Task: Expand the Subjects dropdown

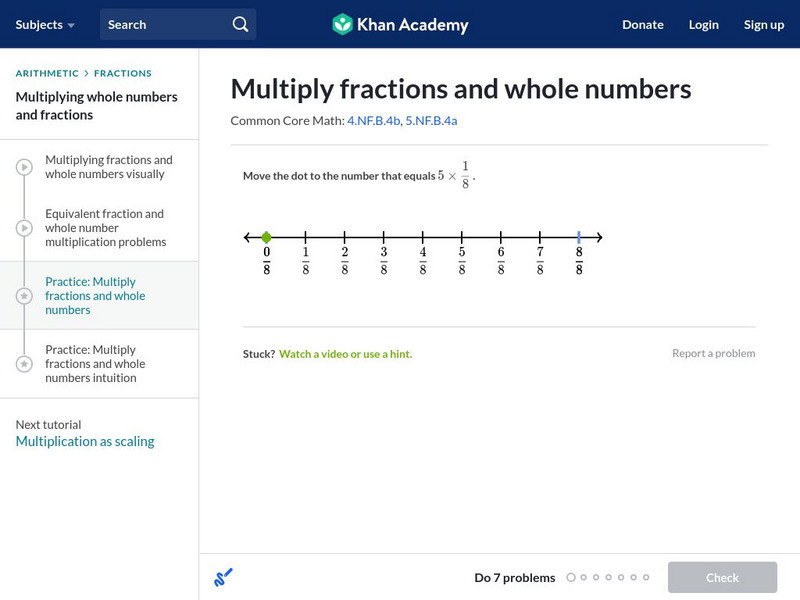Action: (45, 24)
